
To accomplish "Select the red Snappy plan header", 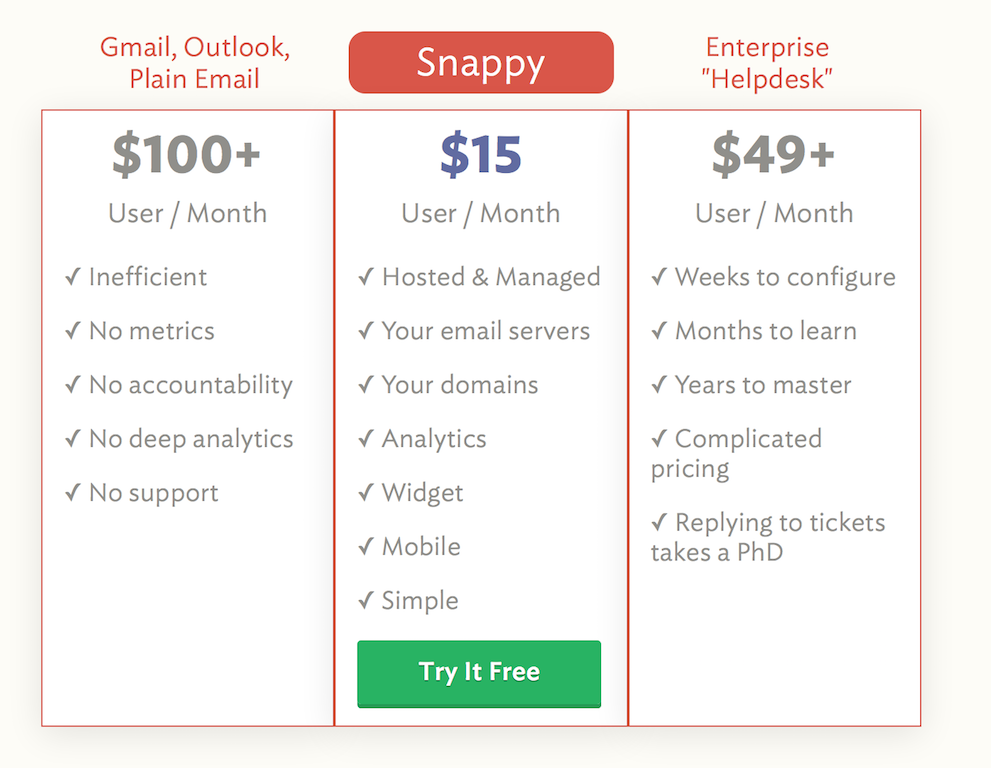I will tap(481, 63).
